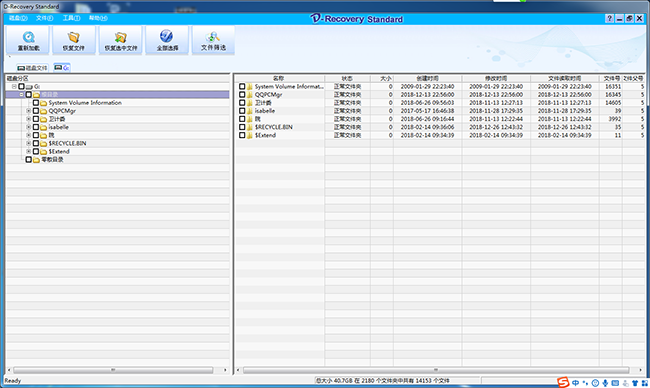Viewport: 650px width, 388px height.
Task: Sort list by 修改时间 column header
Action: point(496,78)
